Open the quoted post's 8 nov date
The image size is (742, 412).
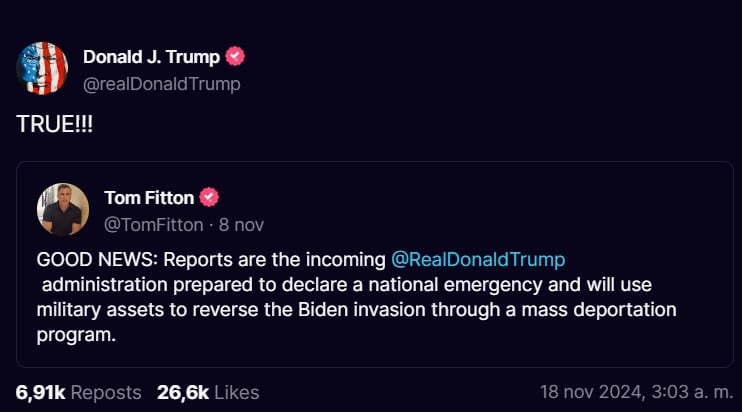tap(242, 224)
